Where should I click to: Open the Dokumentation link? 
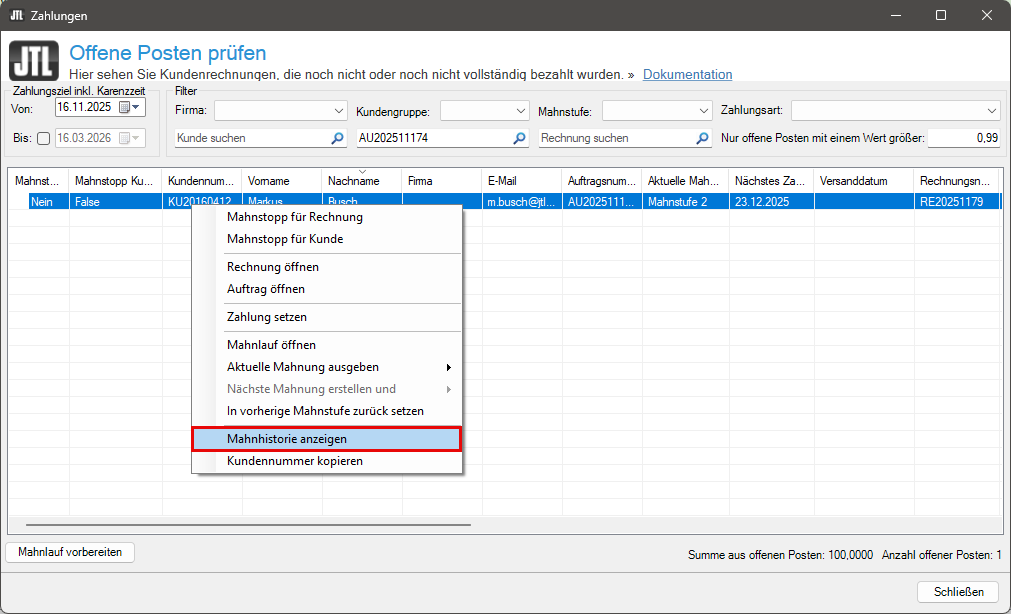click(687, 75)
